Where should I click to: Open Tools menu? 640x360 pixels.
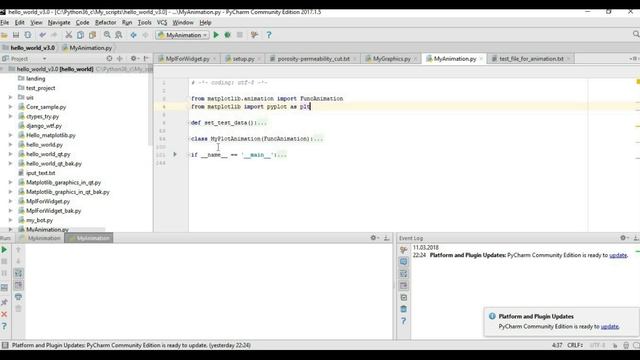point(144,22)
